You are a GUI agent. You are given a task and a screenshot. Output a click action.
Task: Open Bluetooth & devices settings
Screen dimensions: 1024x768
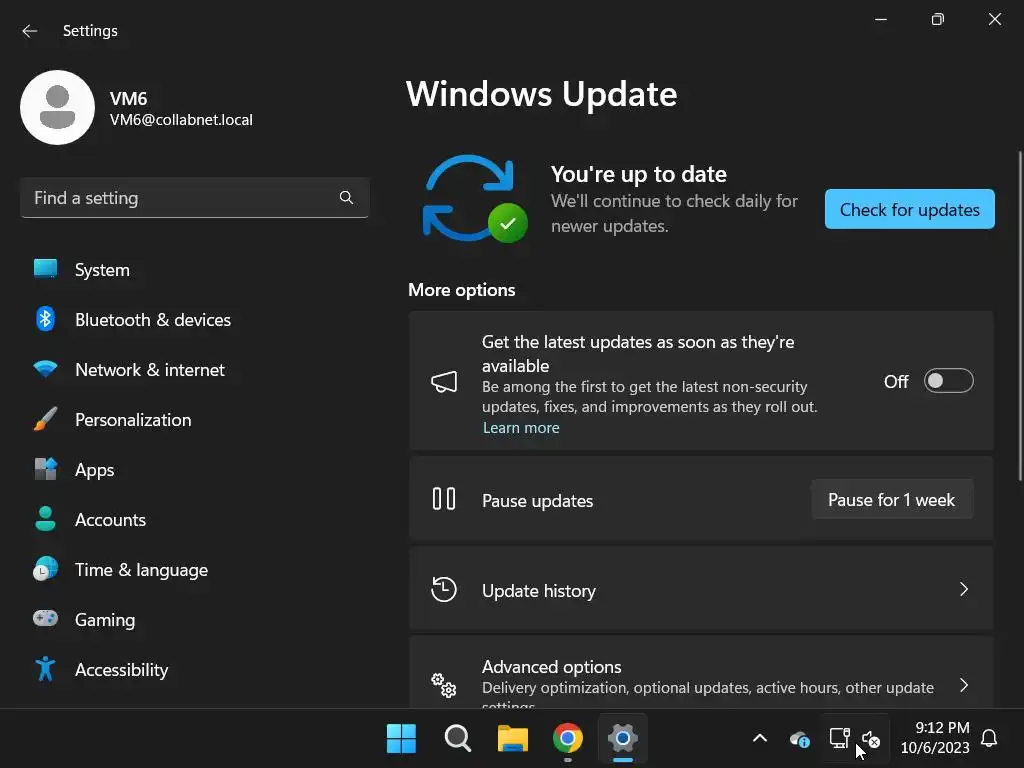pyautogui.click(x=195, y=319)
